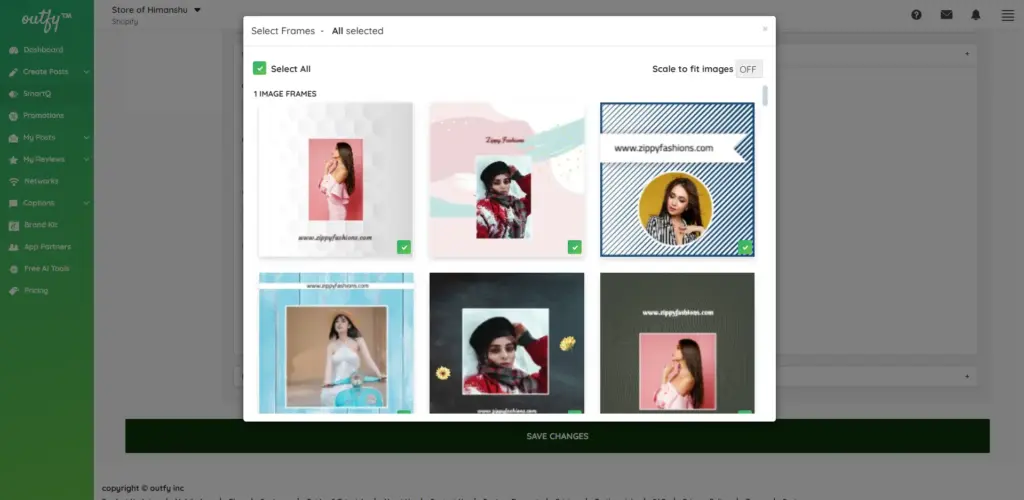Deselect the green check on hexagon frame
Viewport: 1024px width, 500px height.
click(403, 247)
